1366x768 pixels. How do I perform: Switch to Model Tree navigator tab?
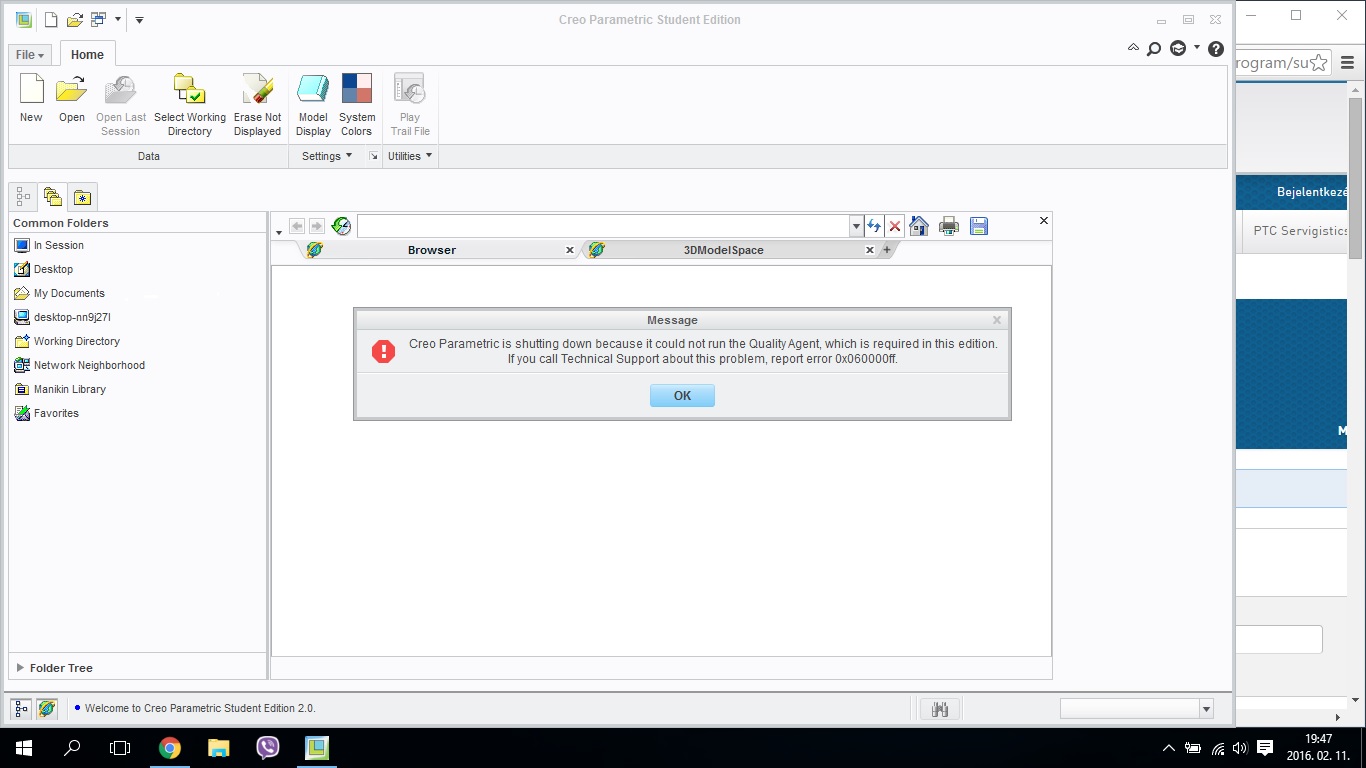pyautogui.click(x=22, y=197)
